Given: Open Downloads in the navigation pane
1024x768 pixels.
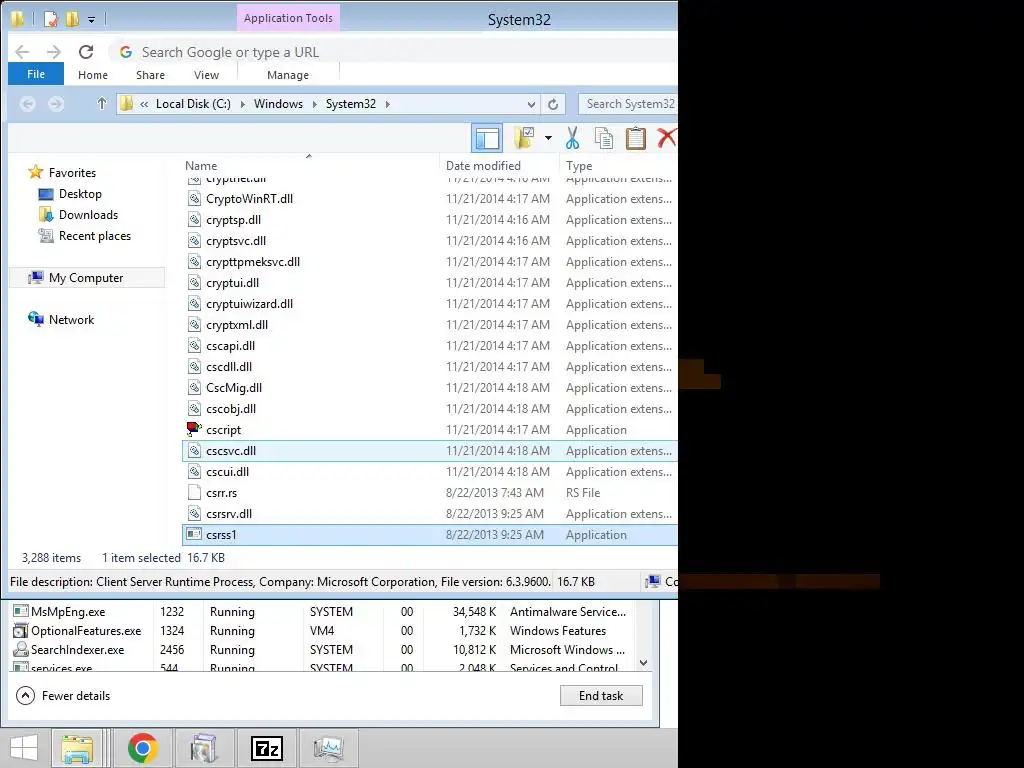Looking at the screenshot, I should (78, 215).
